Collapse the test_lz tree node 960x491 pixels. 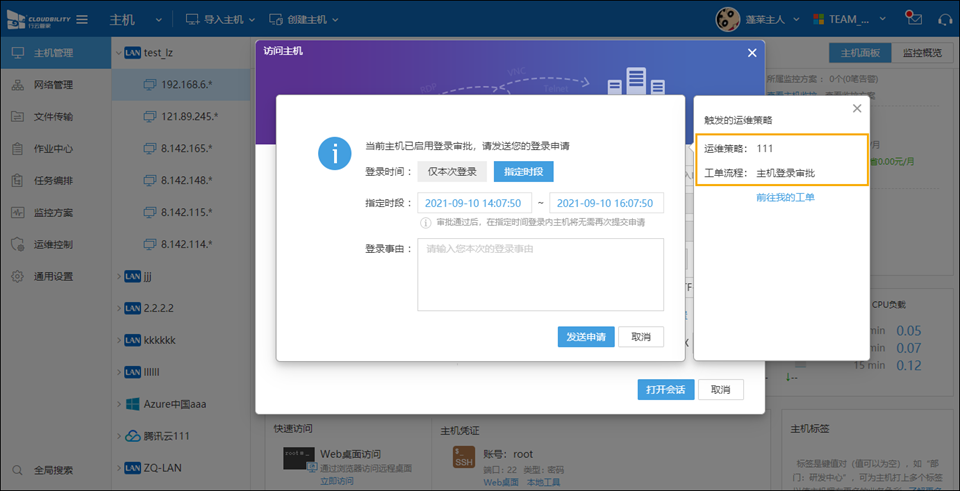118,53
